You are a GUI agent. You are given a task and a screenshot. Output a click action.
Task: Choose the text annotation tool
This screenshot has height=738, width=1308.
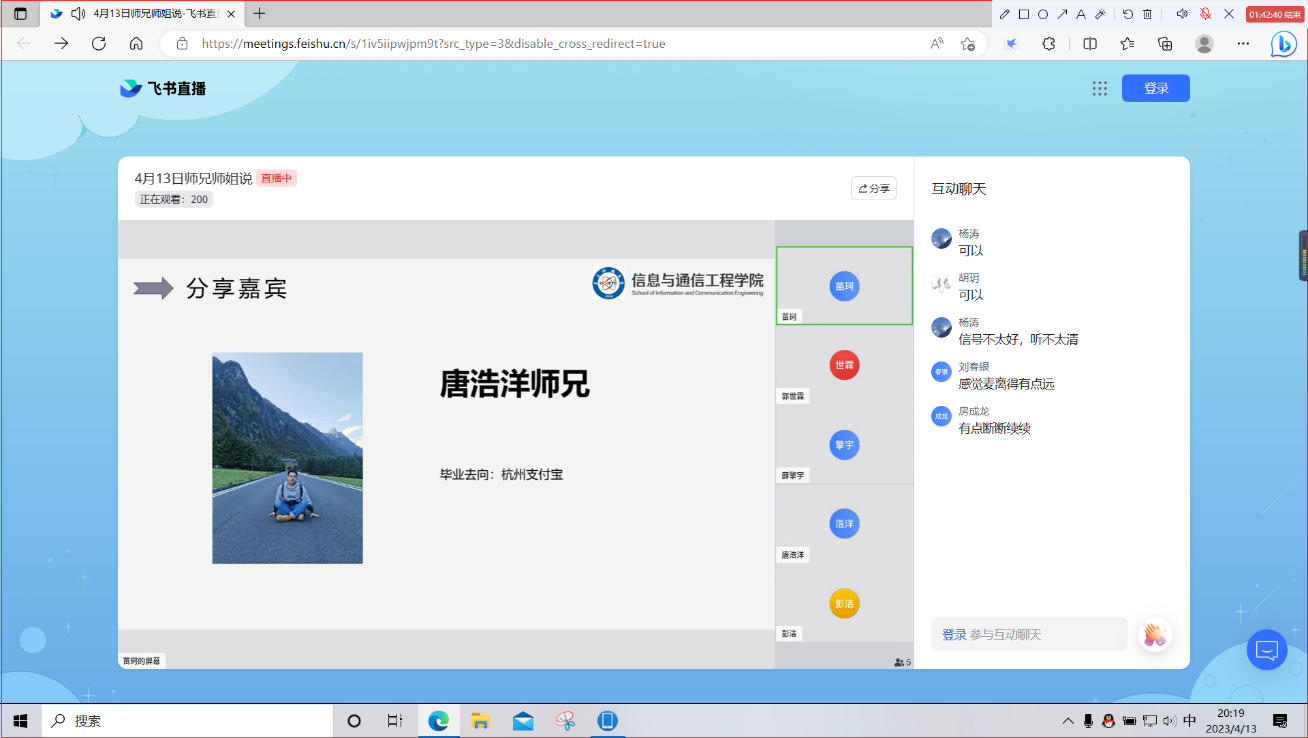pos(1081,14)
